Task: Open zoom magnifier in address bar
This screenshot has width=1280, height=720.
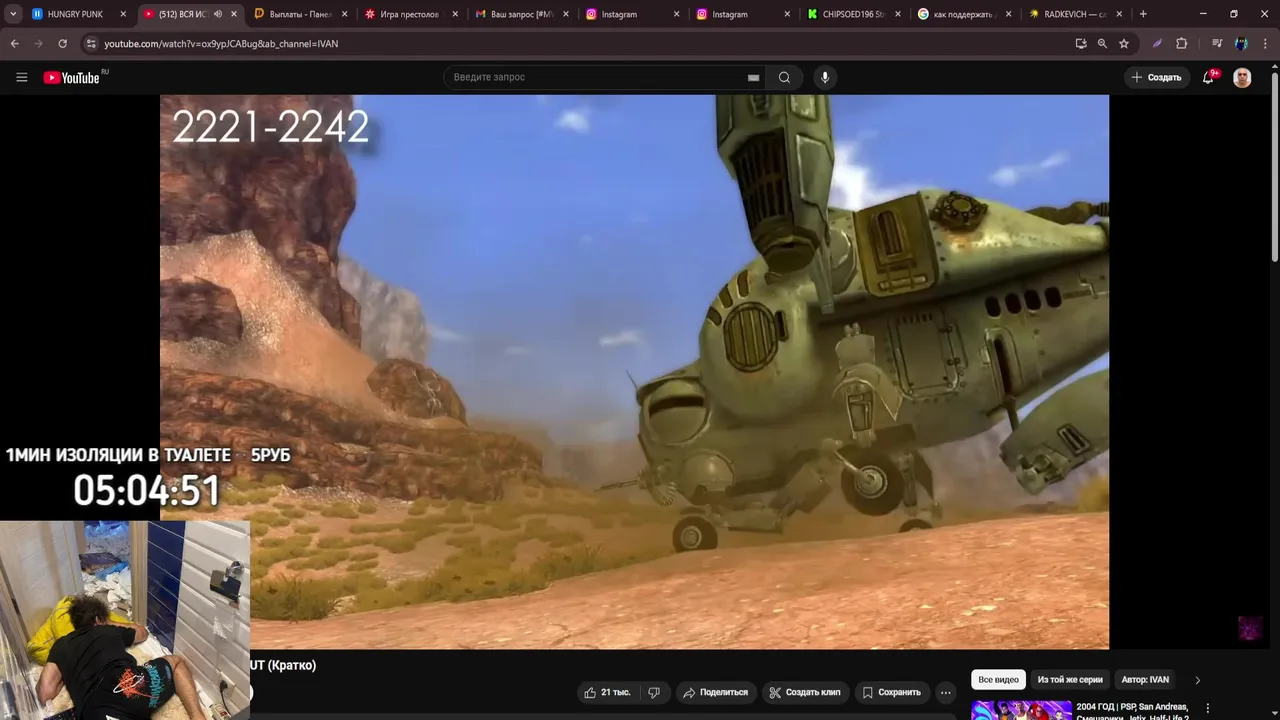Action: [x=1102, y=44]
